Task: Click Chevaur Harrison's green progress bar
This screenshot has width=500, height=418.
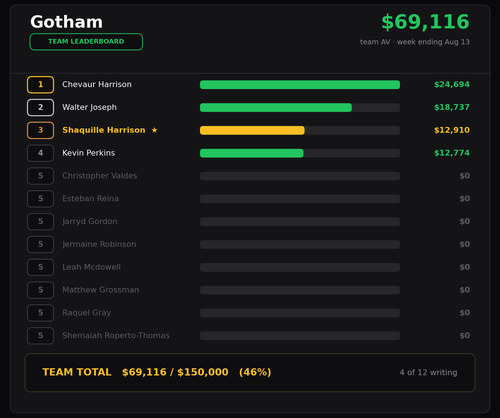Action: click(300, 85)
